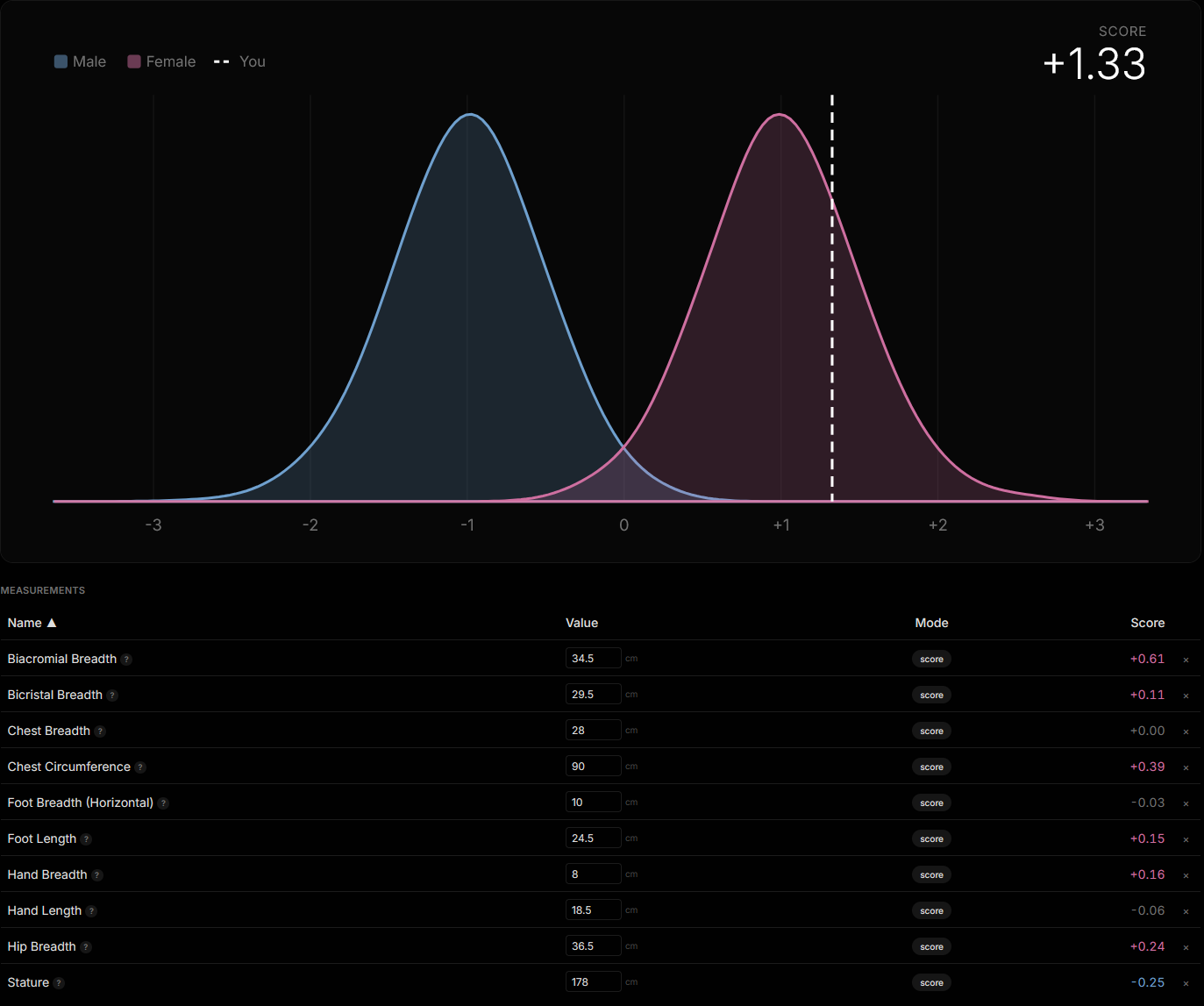Click the Hand Length score -0.06
This screenshot has height=1006, width=1204.
pos(1147,910)
